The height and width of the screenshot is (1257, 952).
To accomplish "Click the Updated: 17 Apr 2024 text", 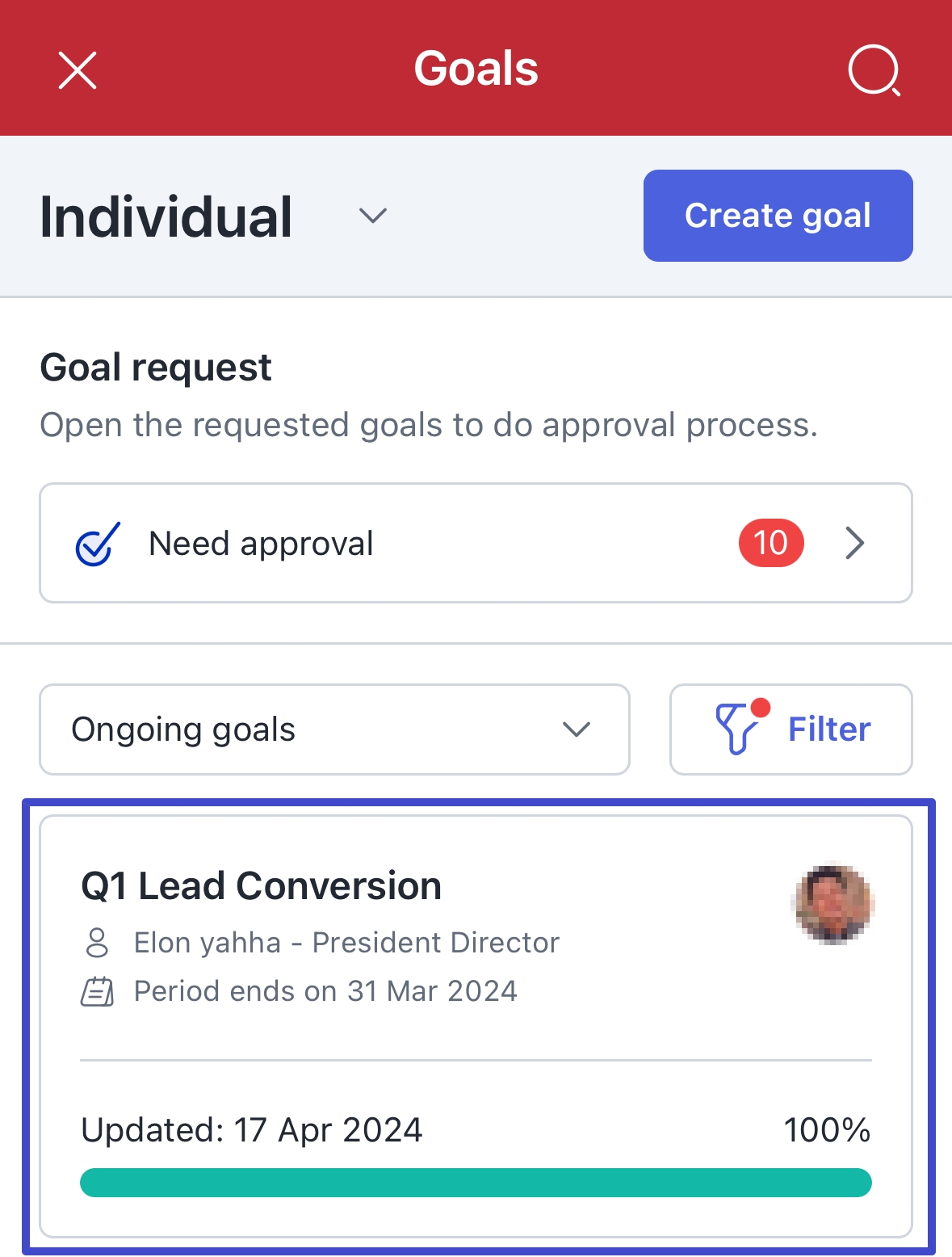I will click(252, 1129).
